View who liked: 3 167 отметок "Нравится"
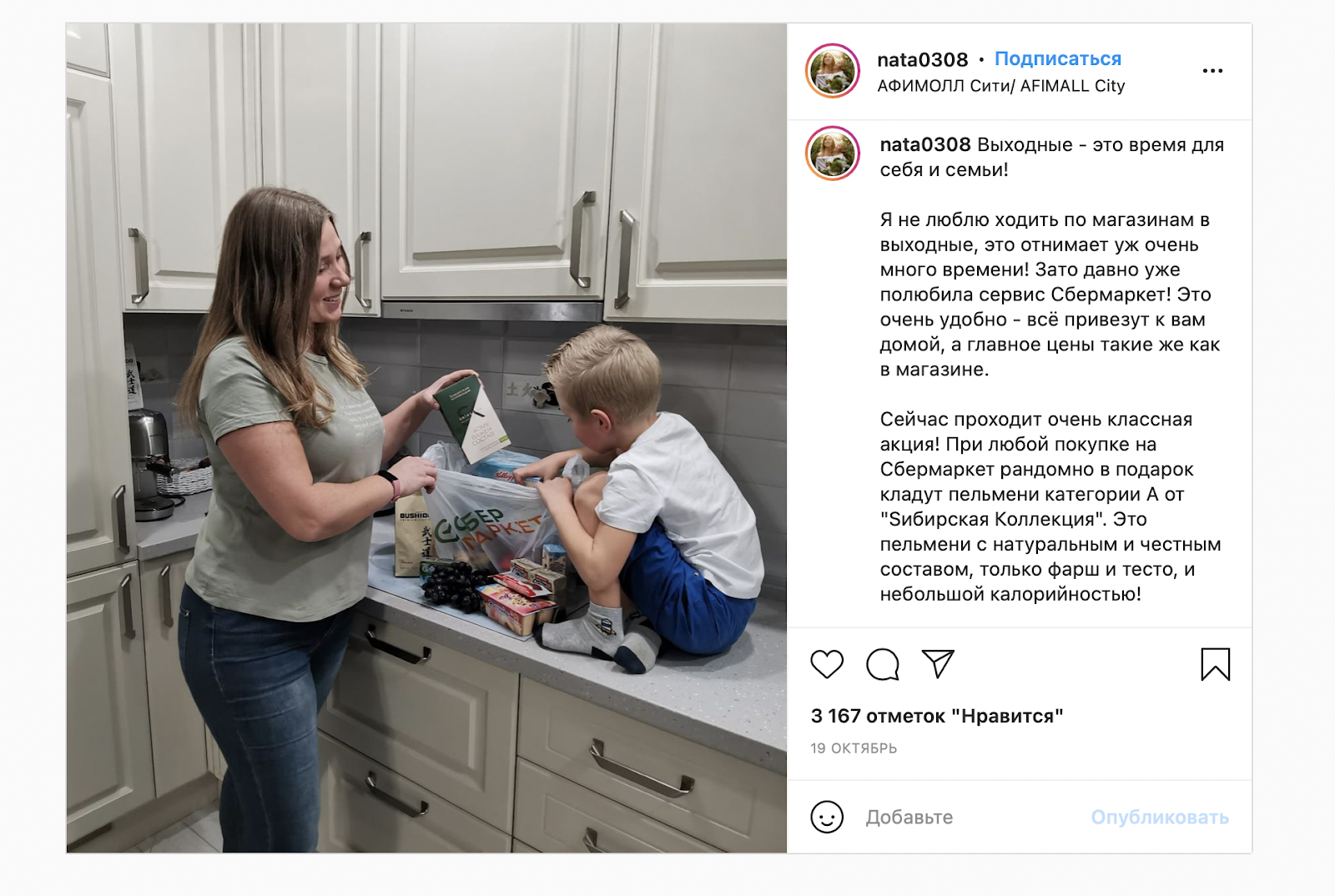Screen dimensions: 1335x896 [937, 716]
